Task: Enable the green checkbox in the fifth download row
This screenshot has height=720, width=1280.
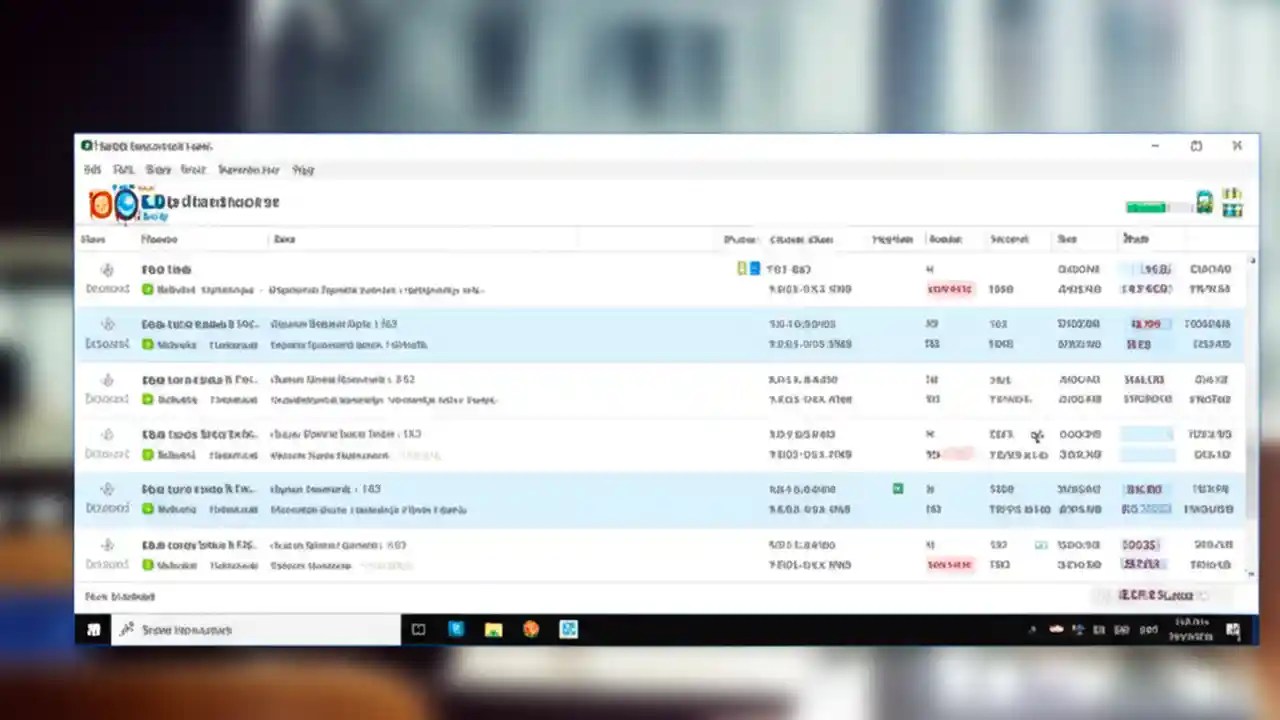Action: [x=897, y=489]
